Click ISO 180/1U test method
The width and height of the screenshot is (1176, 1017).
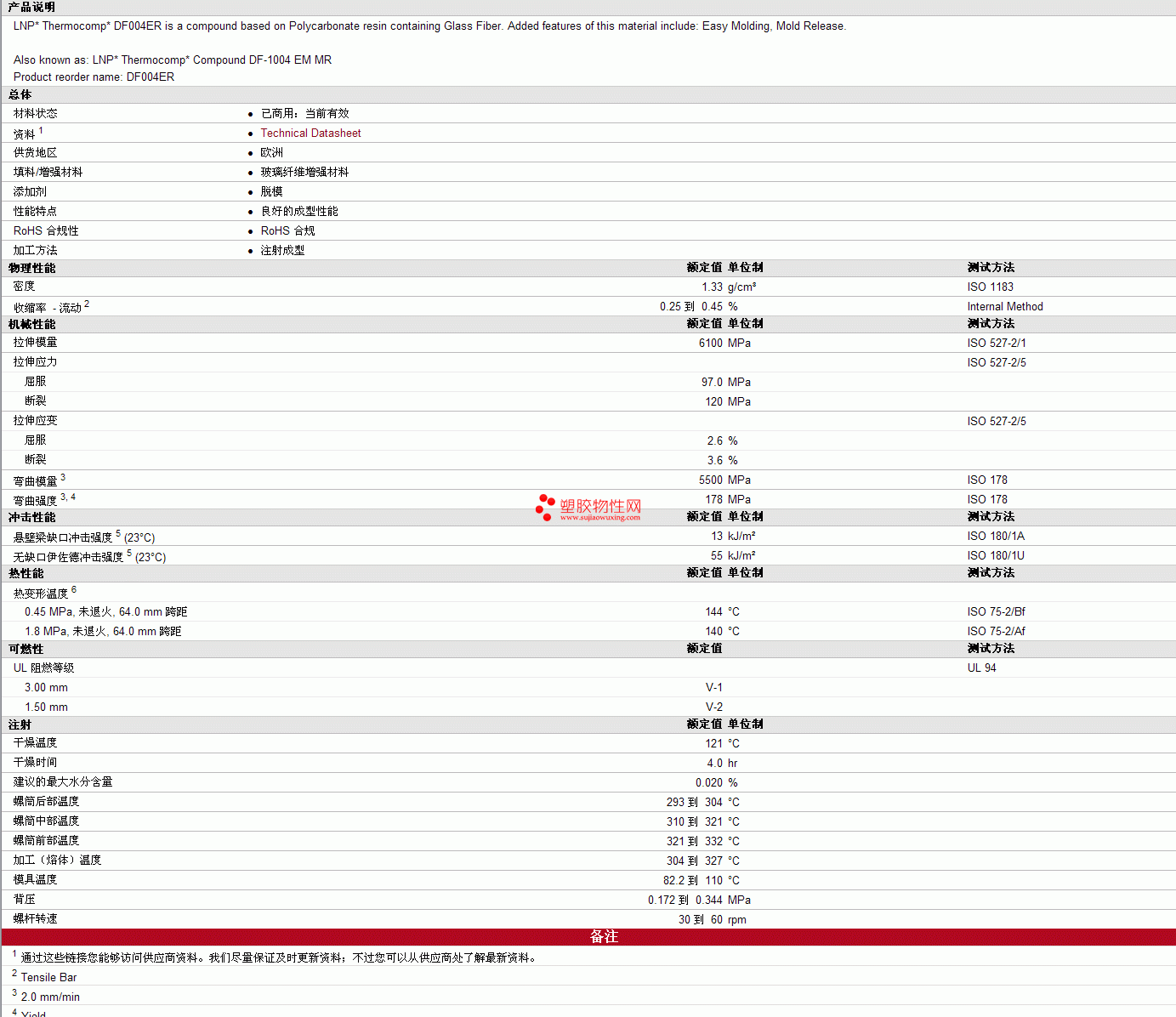[996, 556]
